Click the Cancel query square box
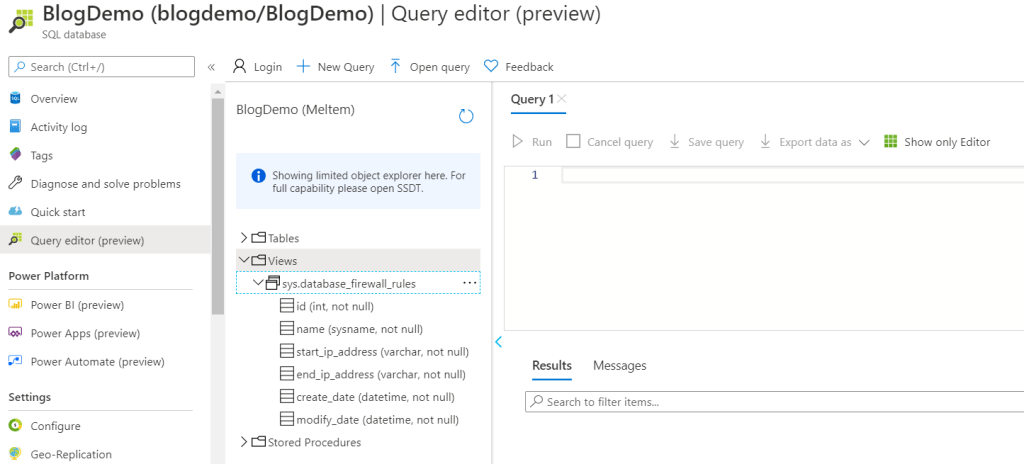This screenshot has height=464, width=1024. [x=573, y=142]
